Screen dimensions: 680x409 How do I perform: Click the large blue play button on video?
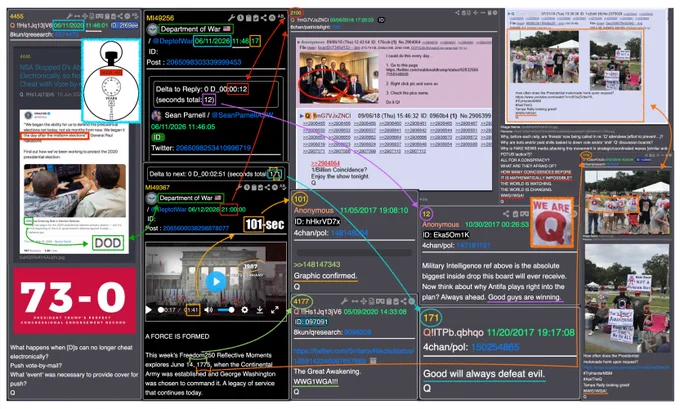(216, 281)
